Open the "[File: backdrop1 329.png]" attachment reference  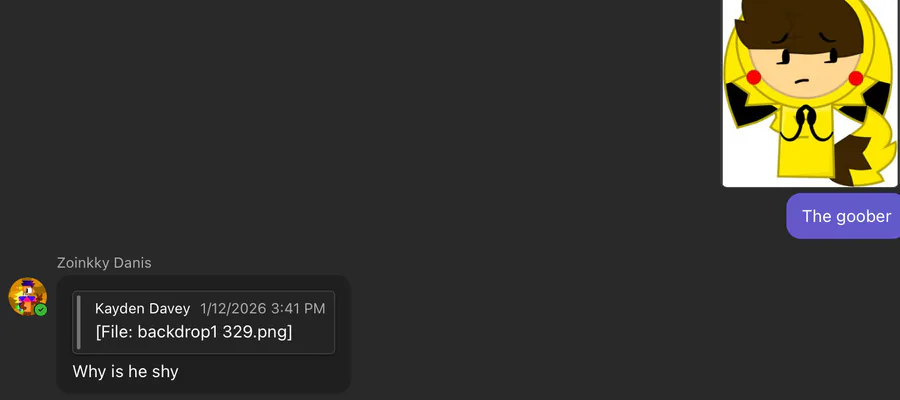click(x=193, y=332)
